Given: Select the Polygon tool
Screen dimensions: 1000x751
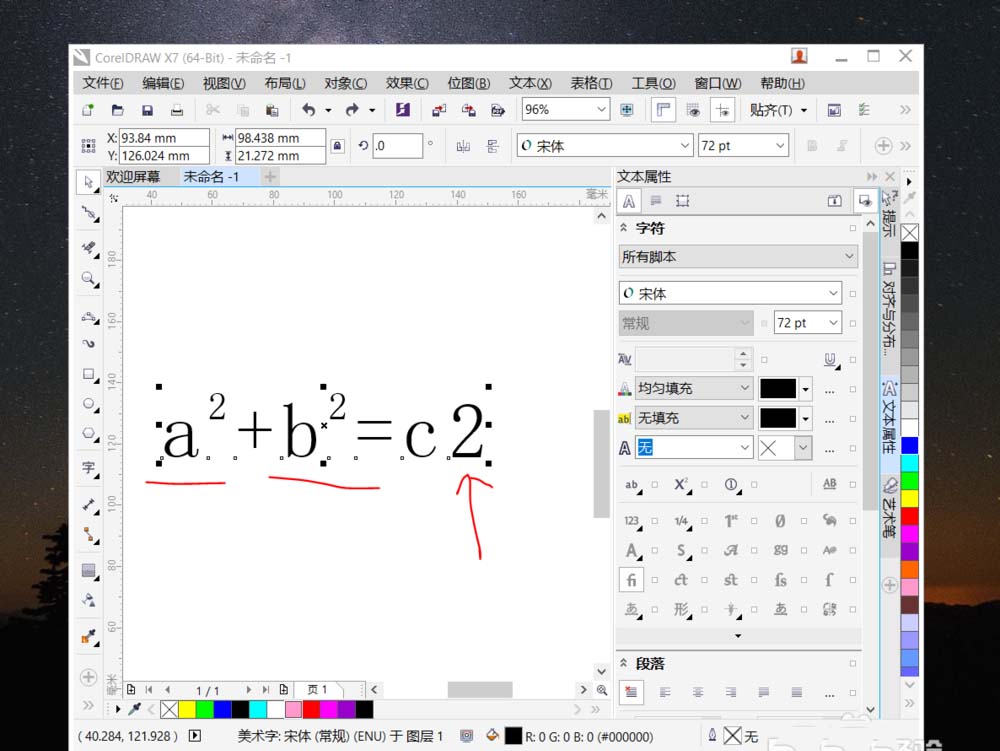Looking at the screenshot, I should point(89,434).
